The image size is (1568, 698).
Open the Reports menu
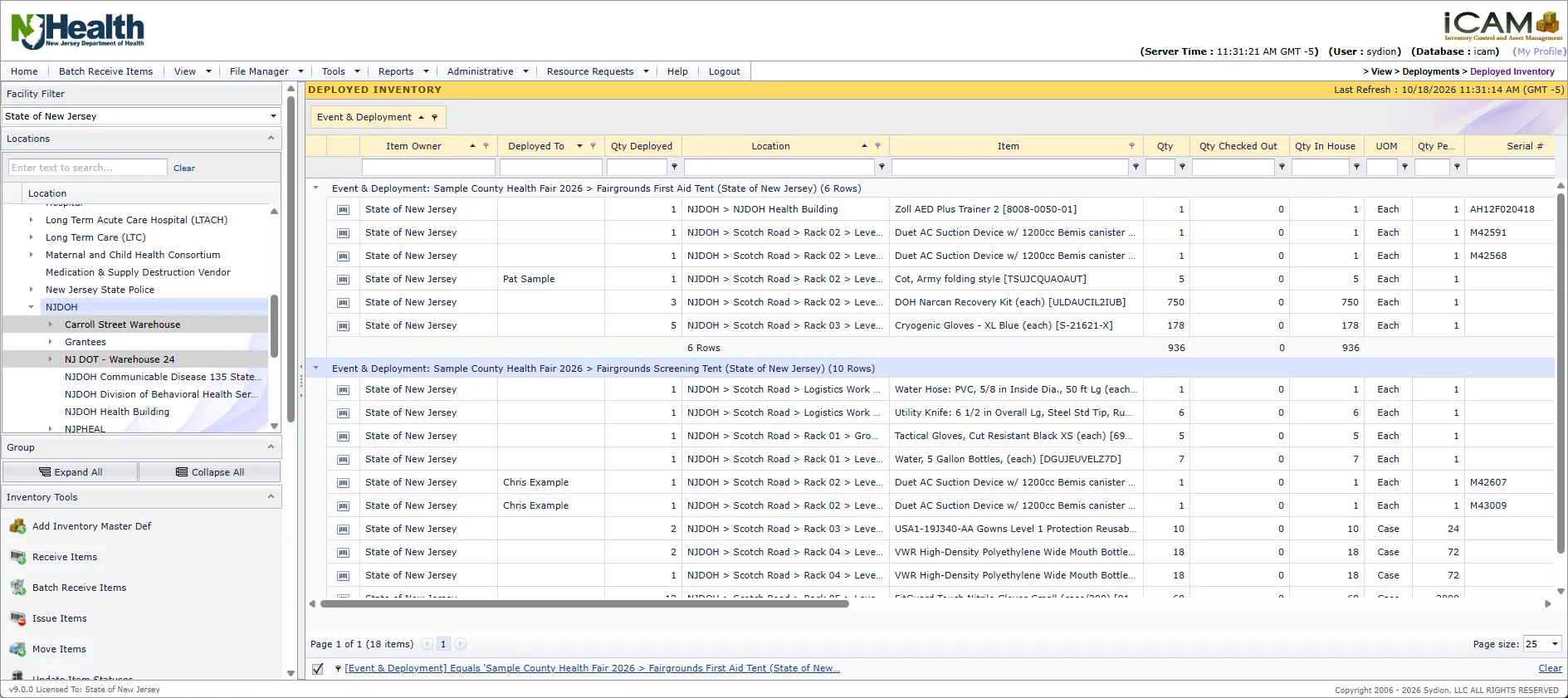[x=403, y=71]
